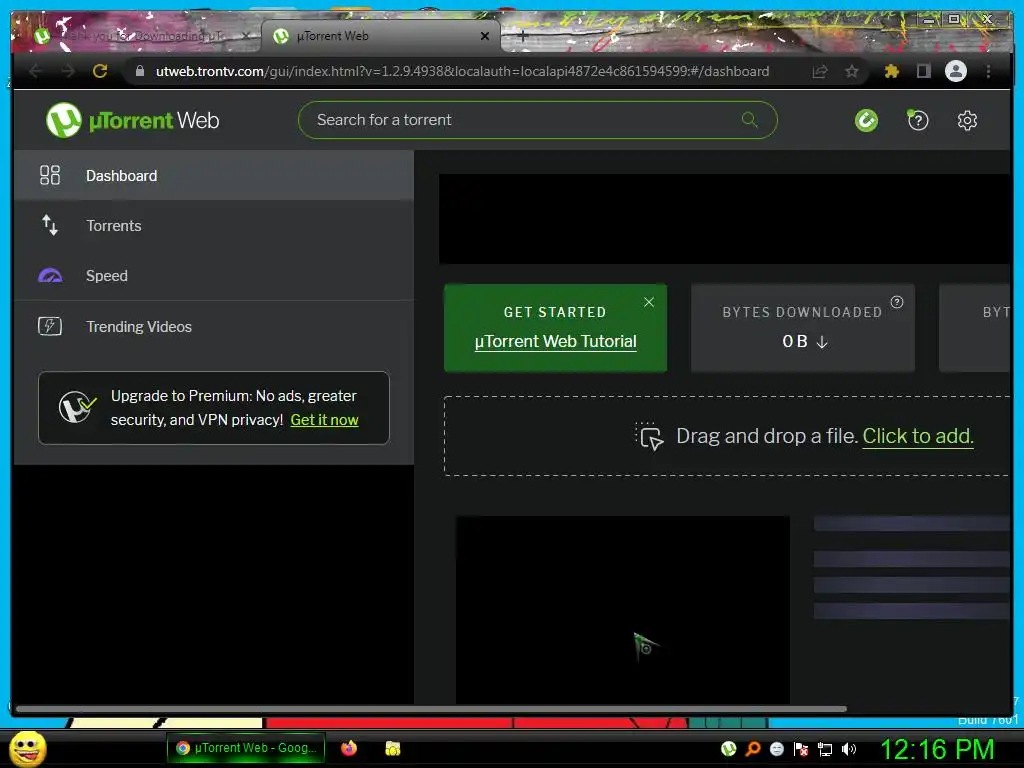Image resolution: width=1024 pixels, height=768 pixels.
Task: Click the Click to add link
Action: pyautogui.click(x=918, y=436)
